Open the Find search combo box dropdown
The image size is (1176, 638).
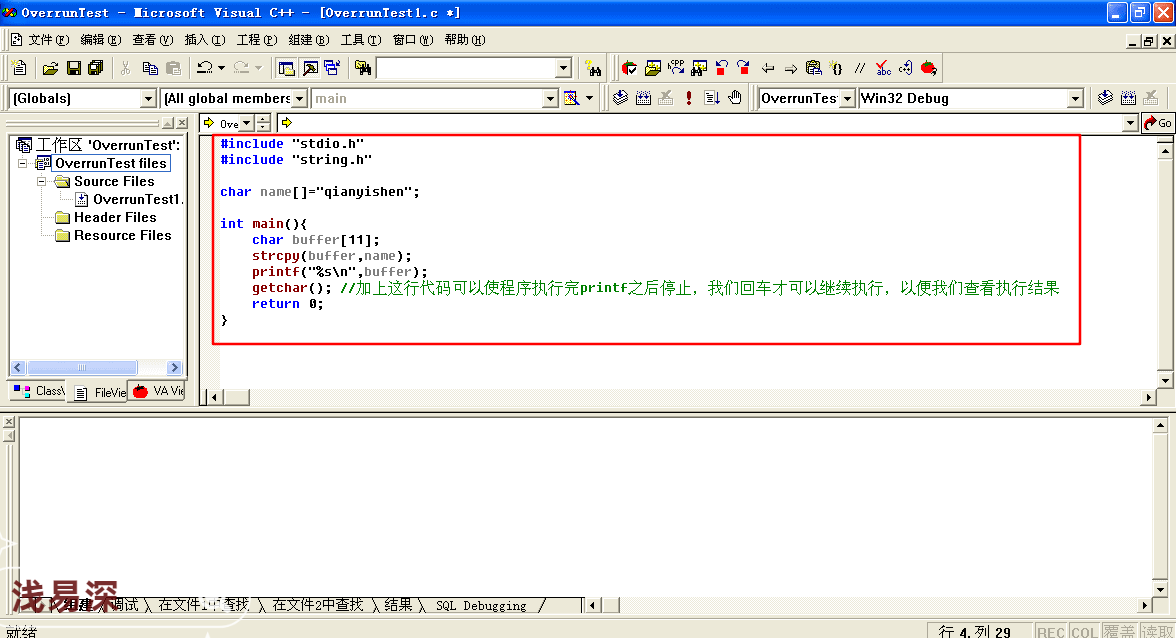coord(564,68)
